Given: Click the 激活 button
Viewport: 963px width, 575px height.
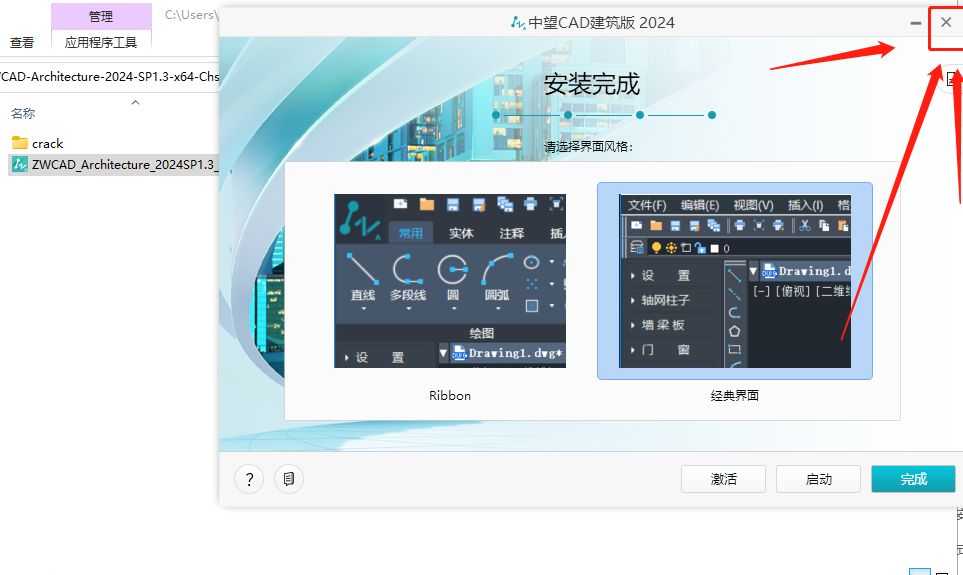Looking at the screenshot, I should (x=723, y=479).
